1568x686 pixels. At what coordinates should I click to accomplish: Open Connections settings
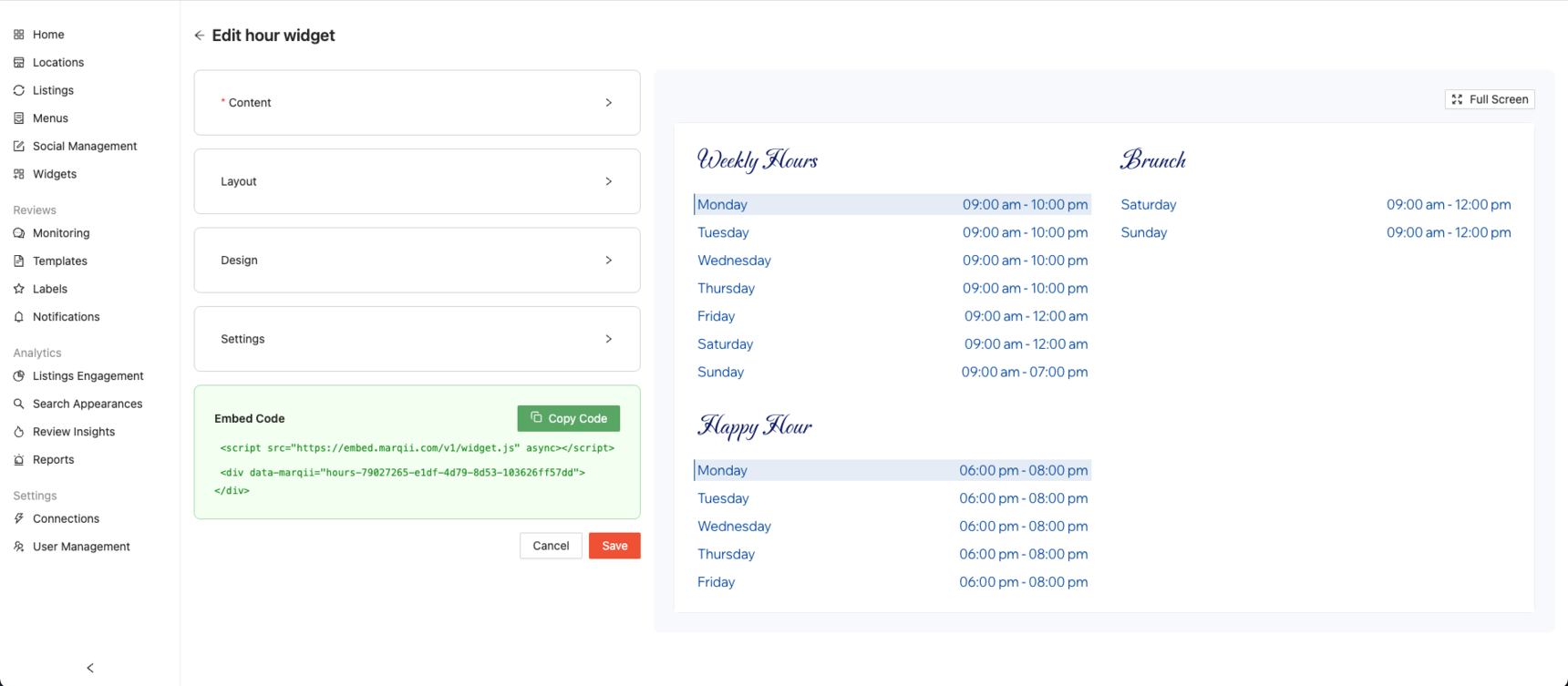coord(66,518)
